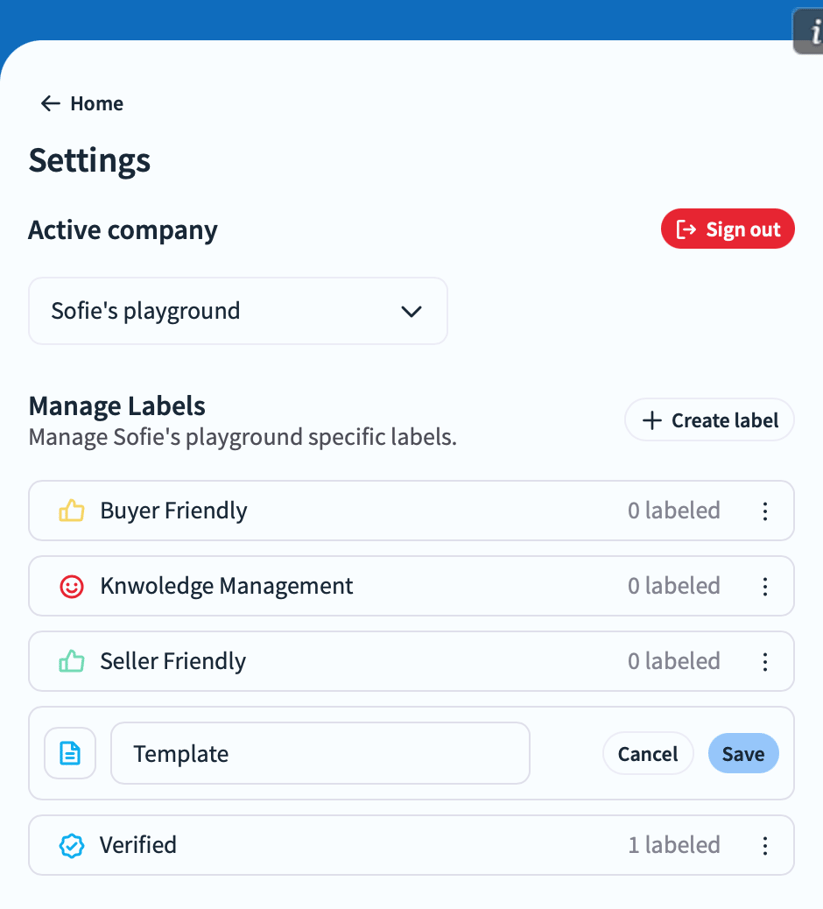Click the Create label button
Image resolution: width=823 pixels, height=909 pixels.
[x=709, y=420]
